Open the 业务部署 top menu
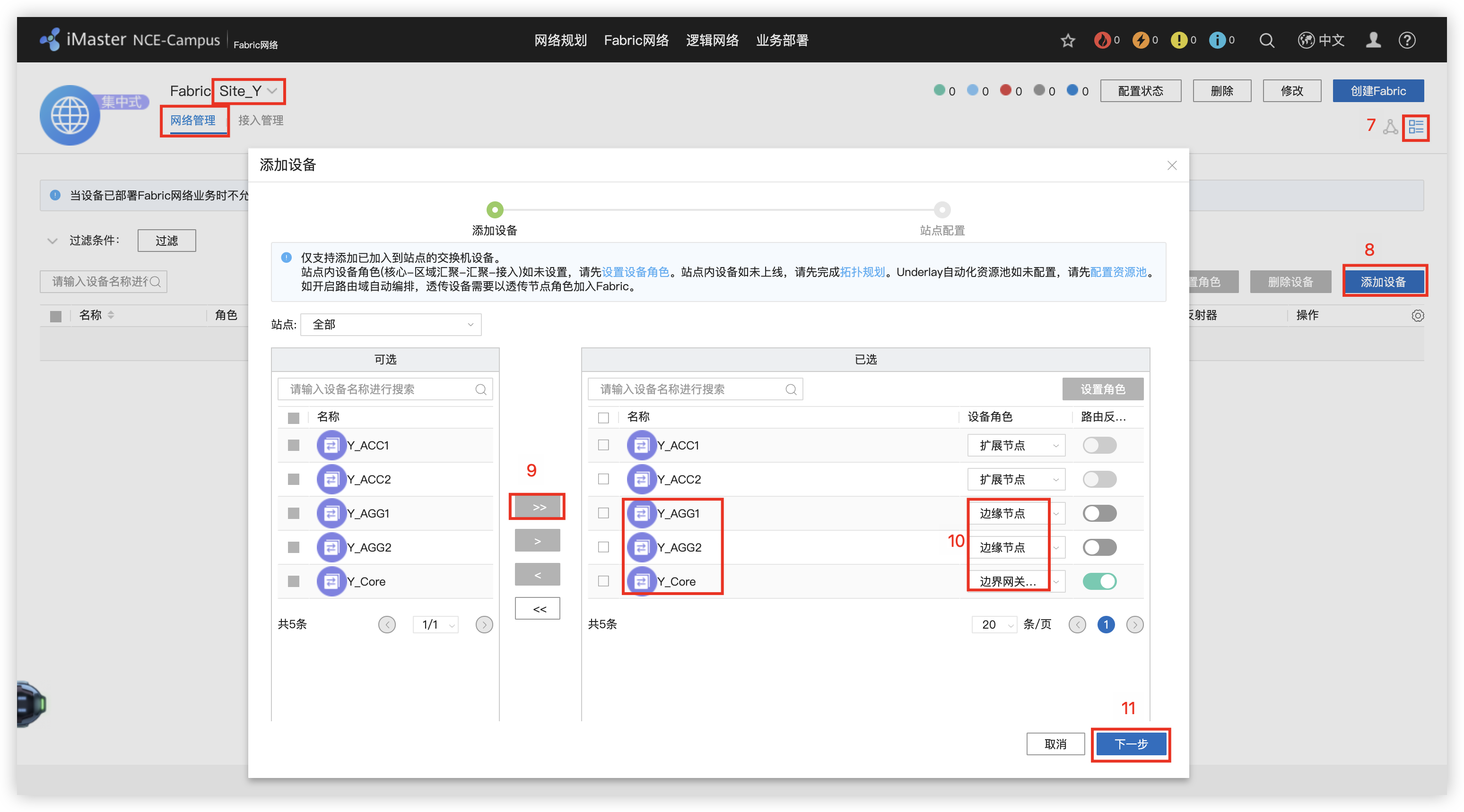Screen dimensions: 1464x812 tap(782, 40)
